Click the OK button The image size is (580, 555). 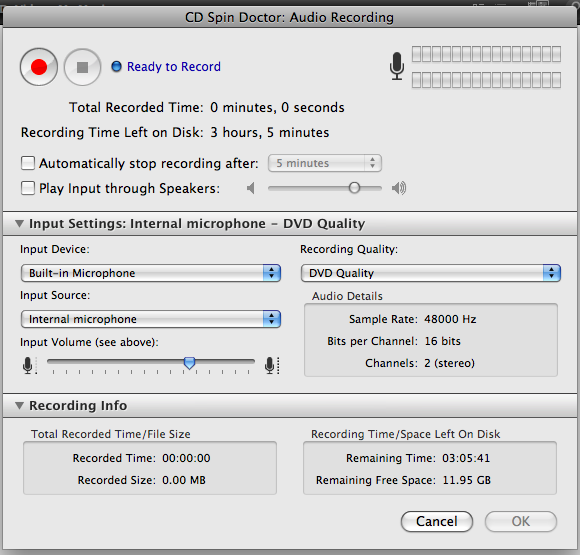click(x=520, y=521)
